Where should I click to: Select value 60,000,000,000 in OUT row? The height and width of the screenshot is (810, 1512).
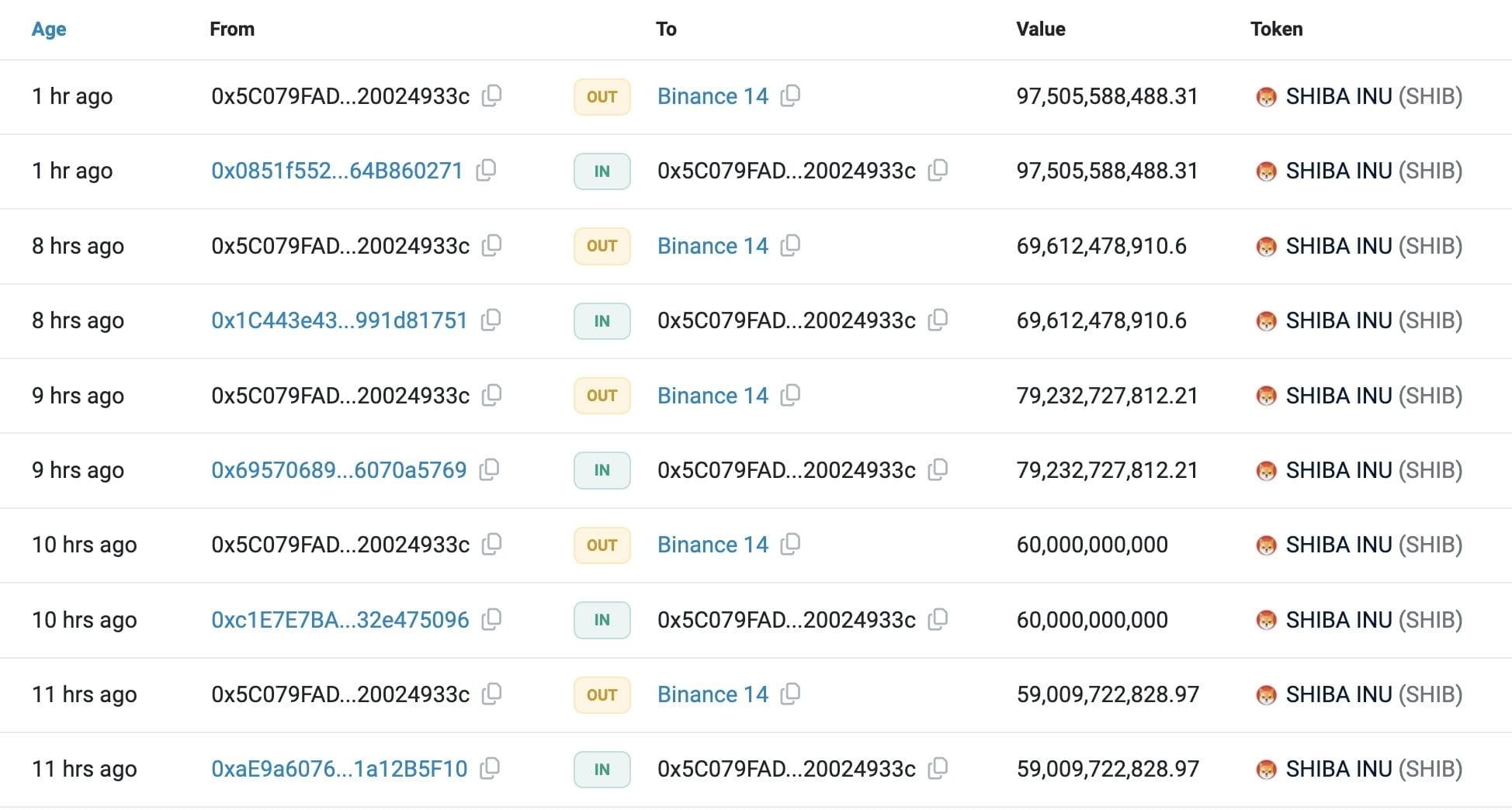pos(1092,545)
